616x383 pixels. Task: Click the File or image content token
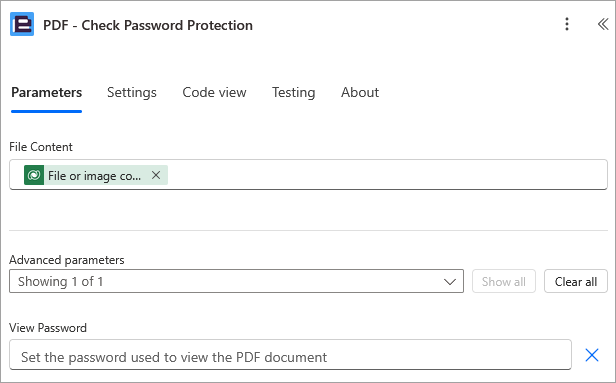point(96,175)
